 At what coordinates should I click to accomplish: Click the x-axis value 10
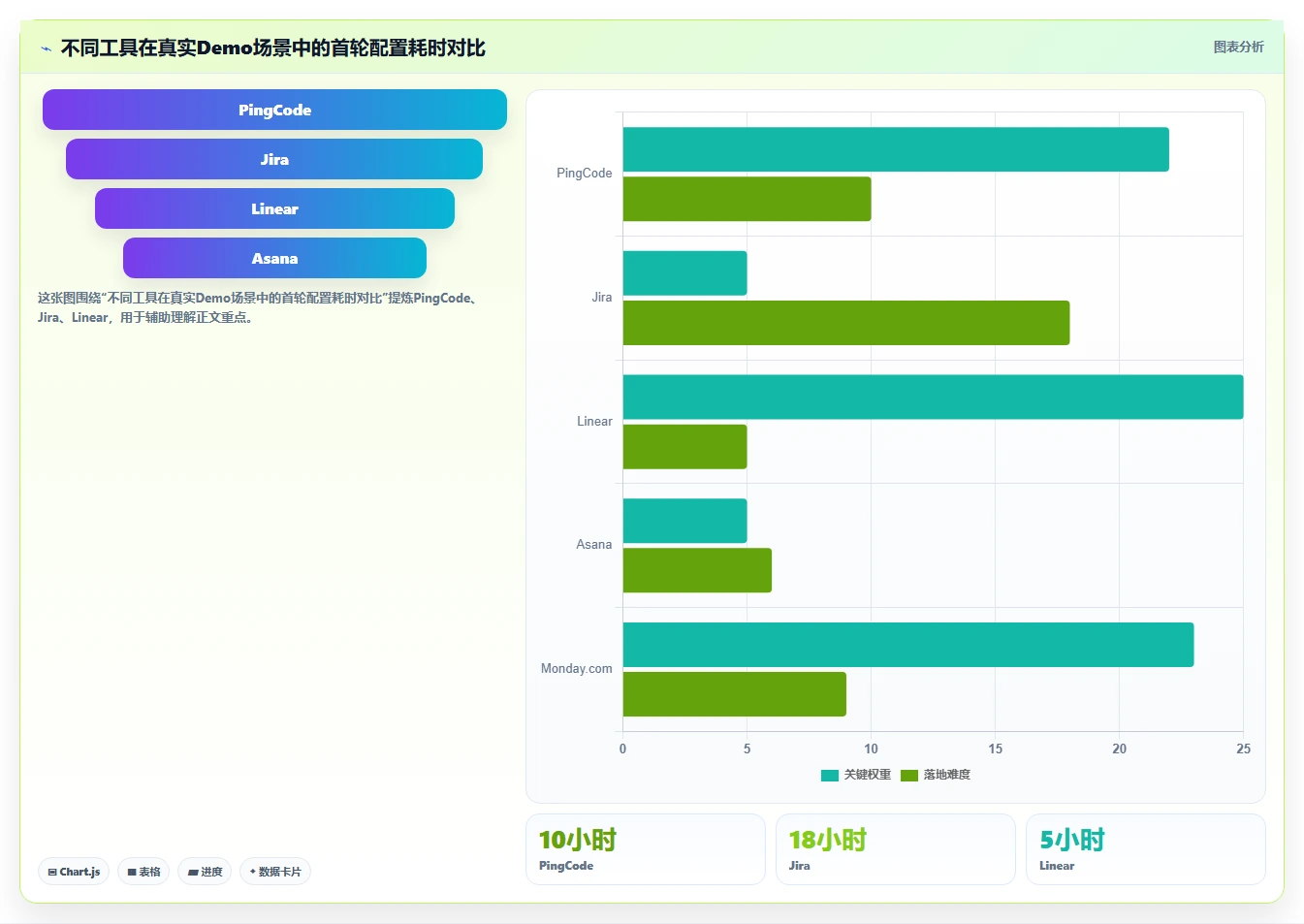point(871,749)
